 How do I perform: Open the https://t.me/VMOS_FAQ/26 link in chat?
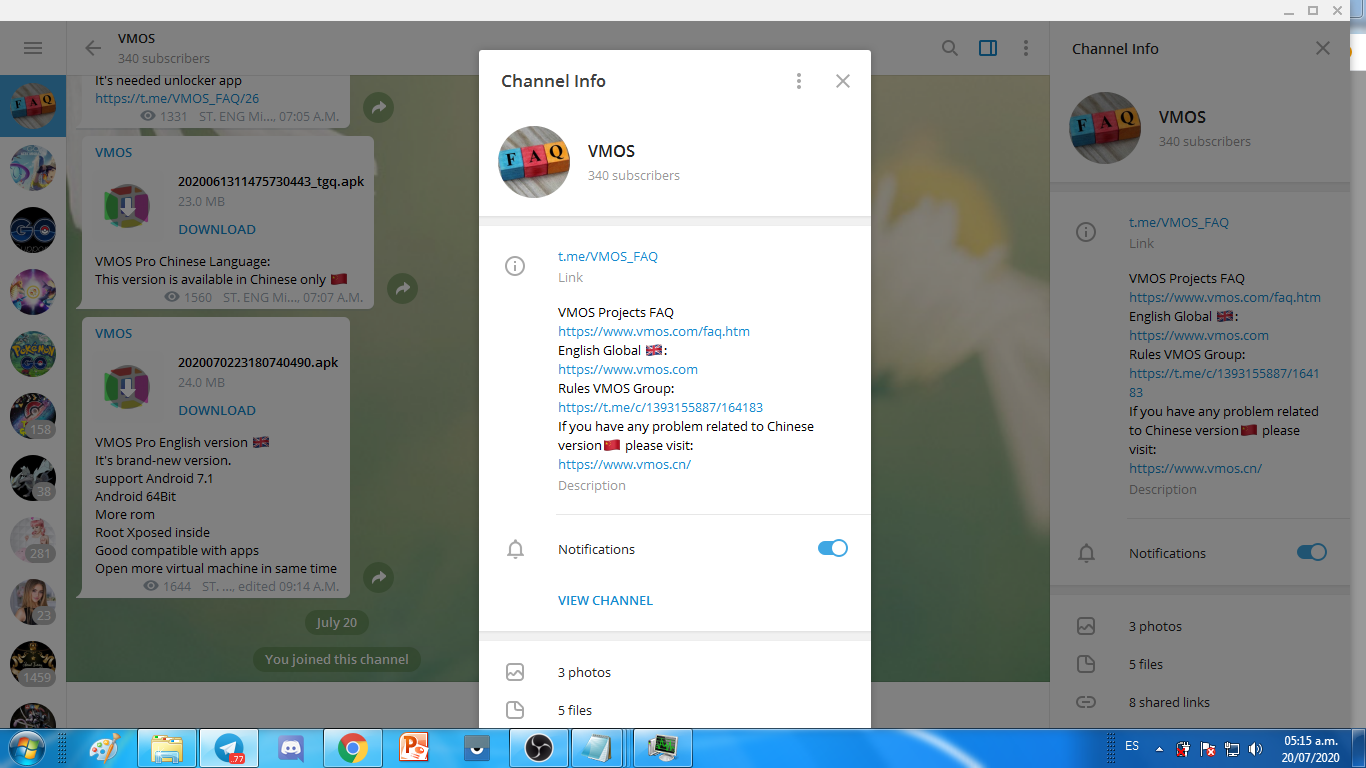pyautogui.click(x=177, y=98)
